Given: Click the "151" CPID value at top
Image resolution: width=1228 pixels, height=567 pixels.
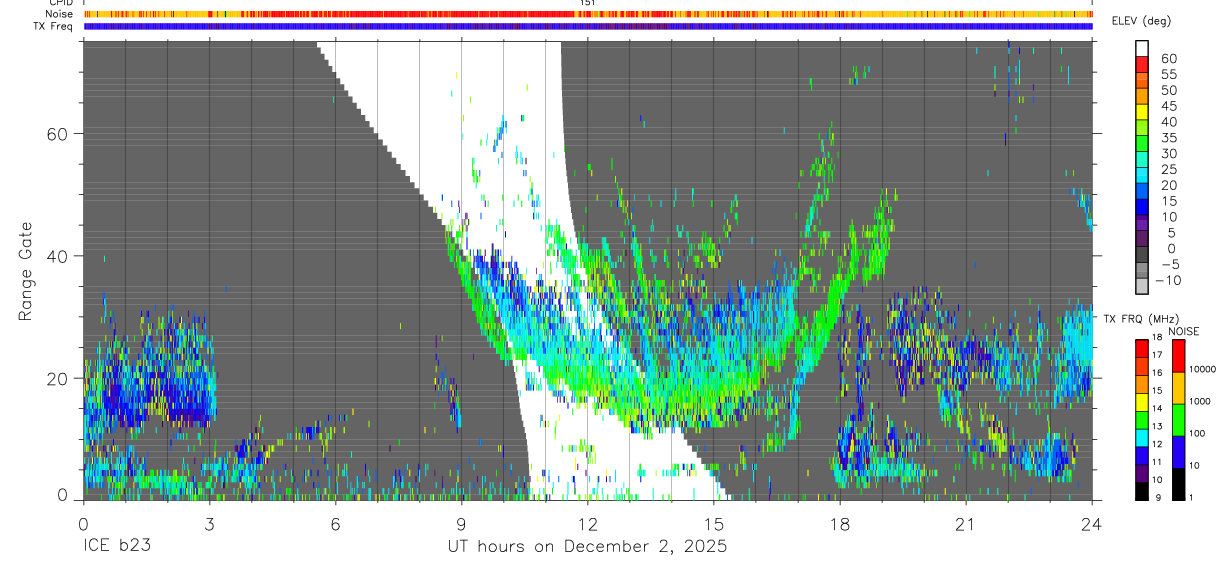Looking at the screenshot, I should [x=587, y=3].
